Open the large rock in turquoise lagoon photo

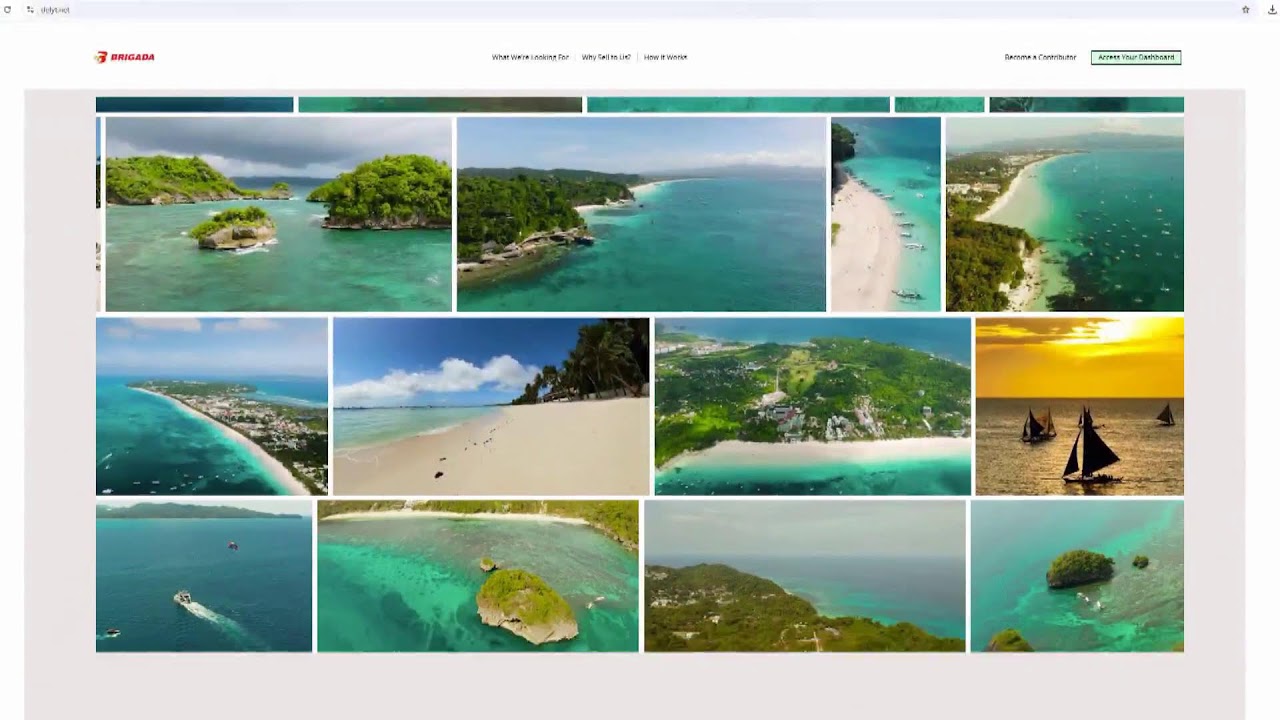tap(478, 576)
